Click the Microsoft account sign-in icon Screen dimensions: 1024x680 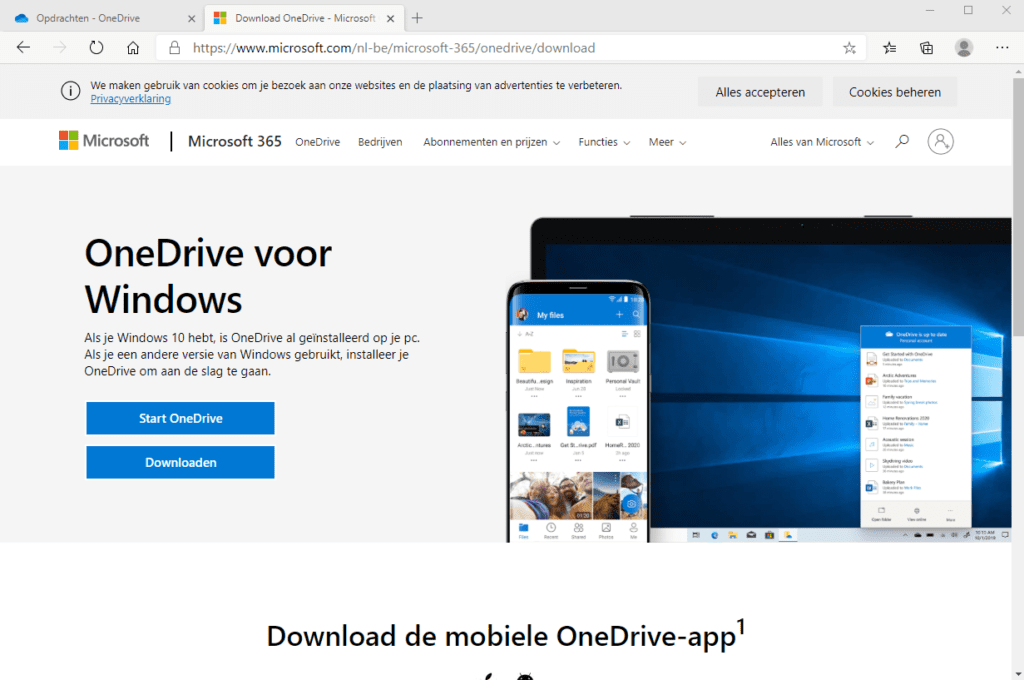click(940, 141)
